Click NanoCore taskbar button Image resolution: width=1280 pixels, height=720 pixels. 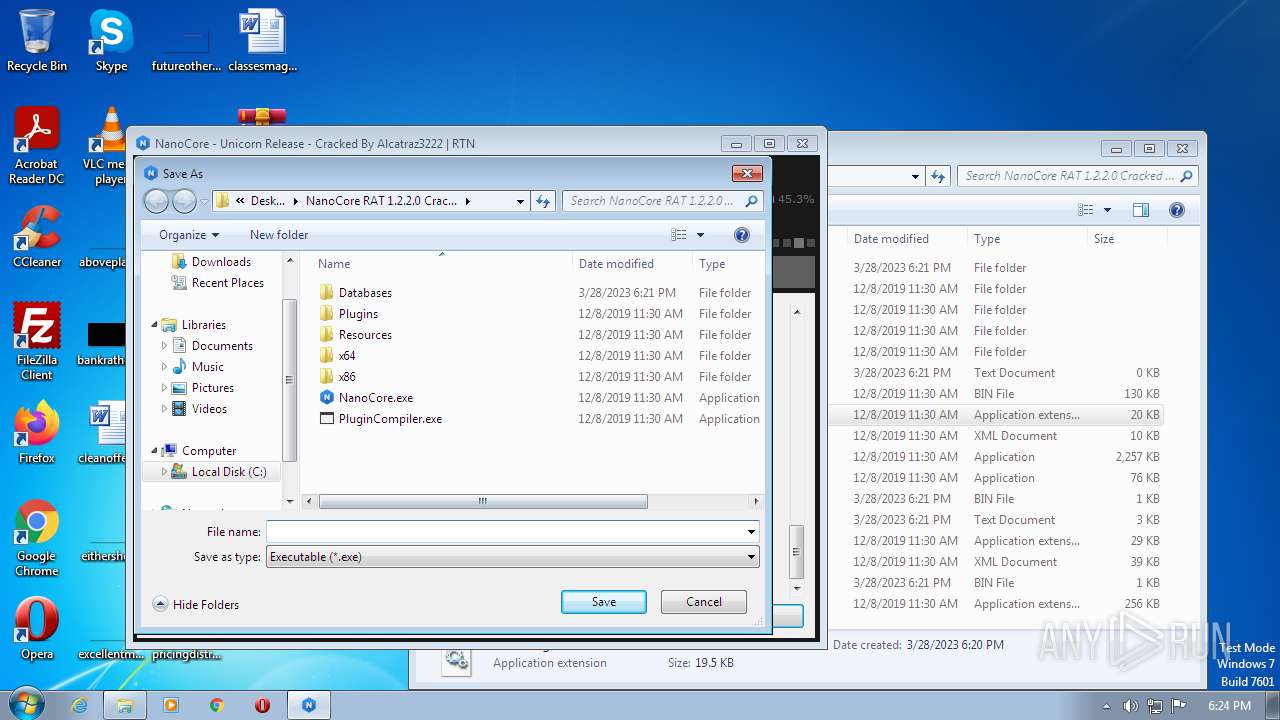[x=309, y=705]
